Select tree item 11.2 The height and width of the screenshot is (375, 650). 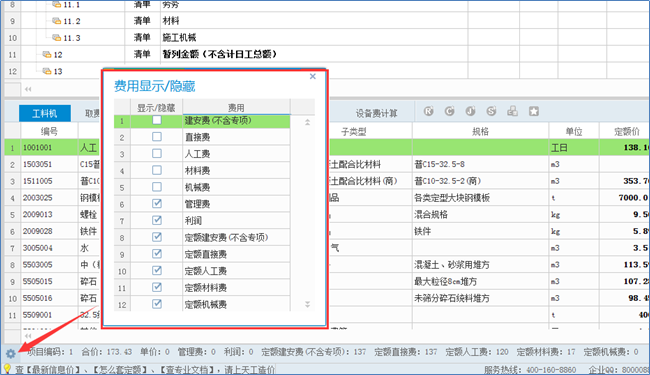[72, 21]
